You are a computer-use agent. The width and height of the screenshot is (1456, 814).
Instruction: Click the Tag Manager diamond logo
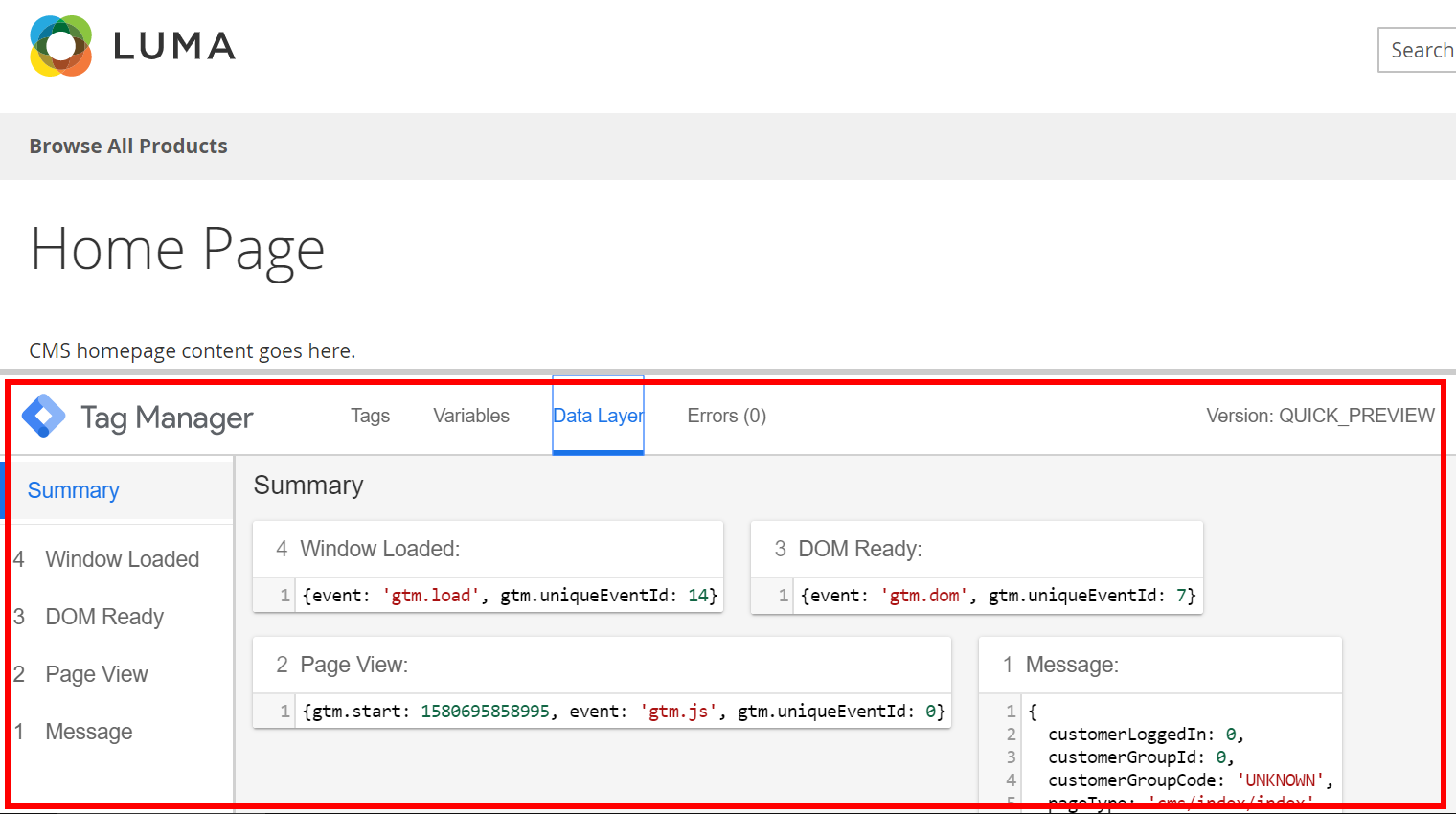(43, 416)
